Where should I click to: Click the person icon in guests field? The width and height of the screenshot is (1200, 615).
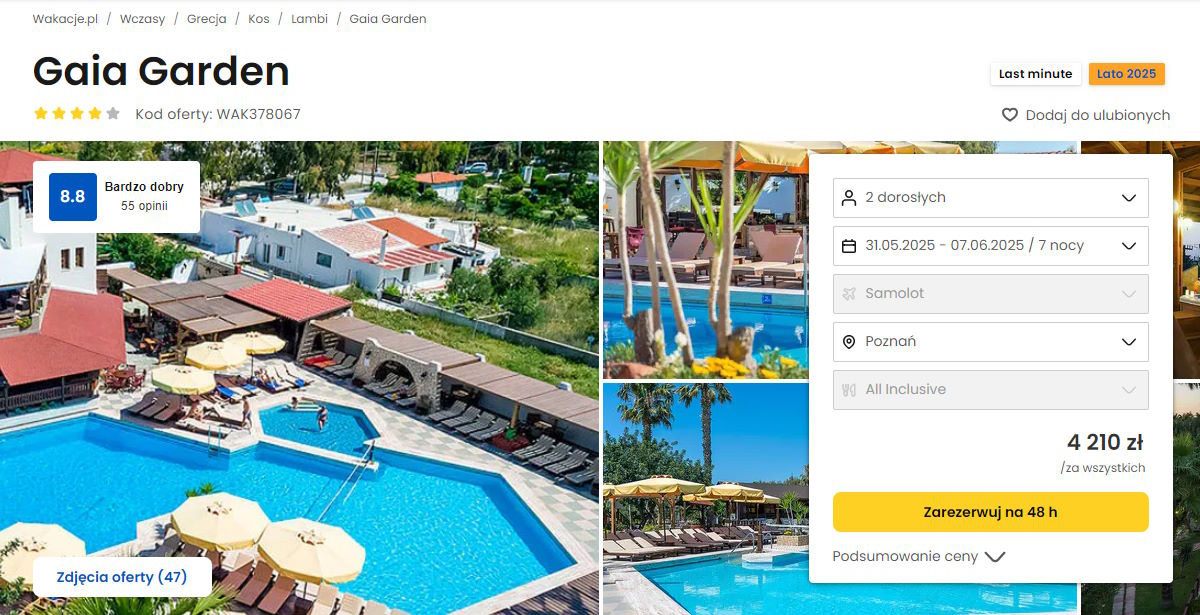pos(849,198)
